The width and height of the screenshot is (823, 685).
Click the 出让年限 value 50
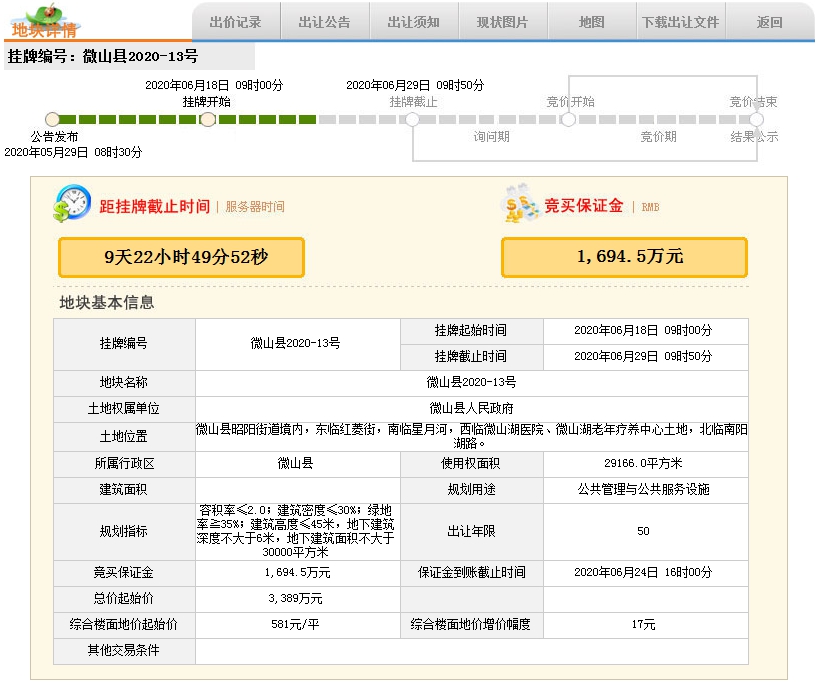coord(643,531)
